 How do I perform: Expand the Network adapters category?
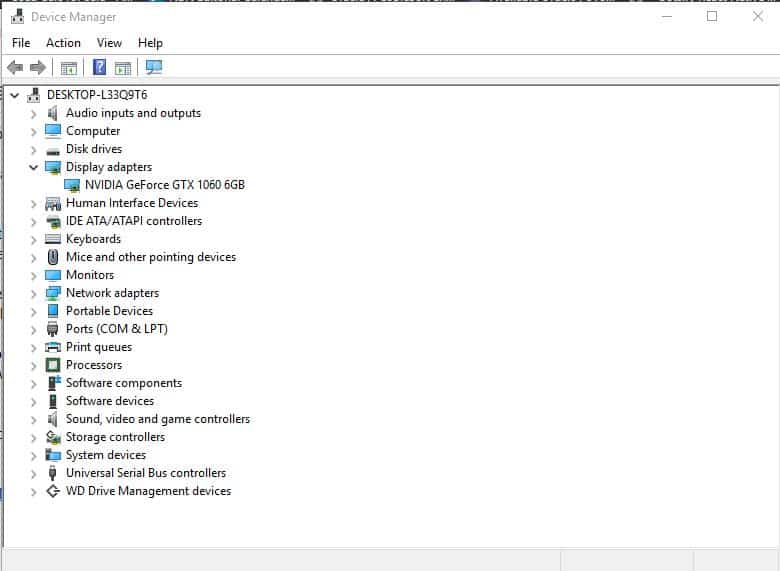click(33, 293)
